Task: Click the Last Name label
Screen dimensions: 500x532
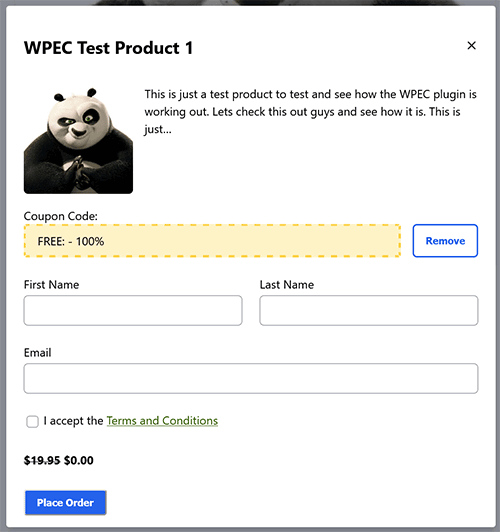Action: [287, 285]
